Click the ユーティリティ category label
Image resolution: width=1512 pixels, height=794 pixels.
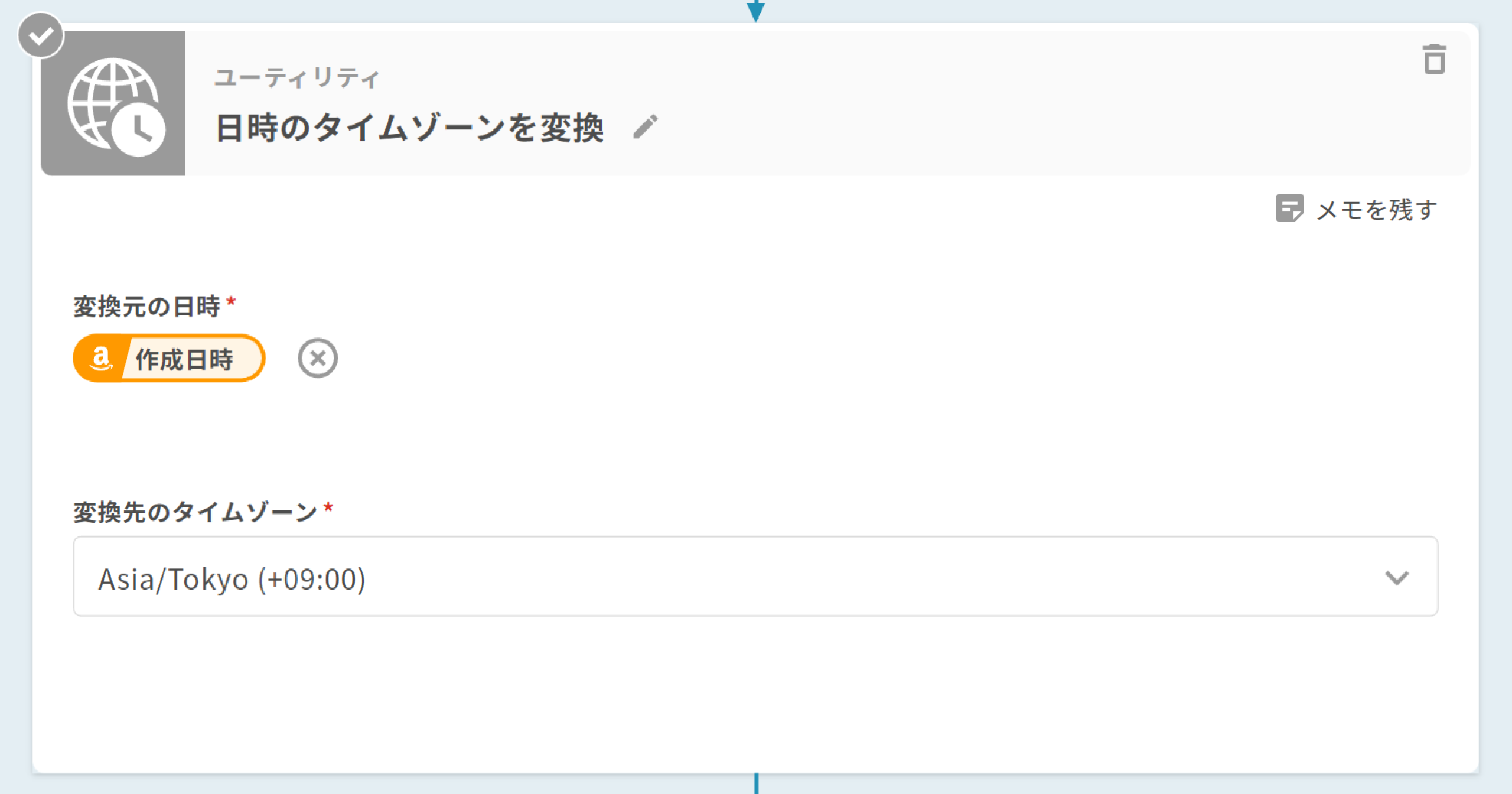pos(296,78)
